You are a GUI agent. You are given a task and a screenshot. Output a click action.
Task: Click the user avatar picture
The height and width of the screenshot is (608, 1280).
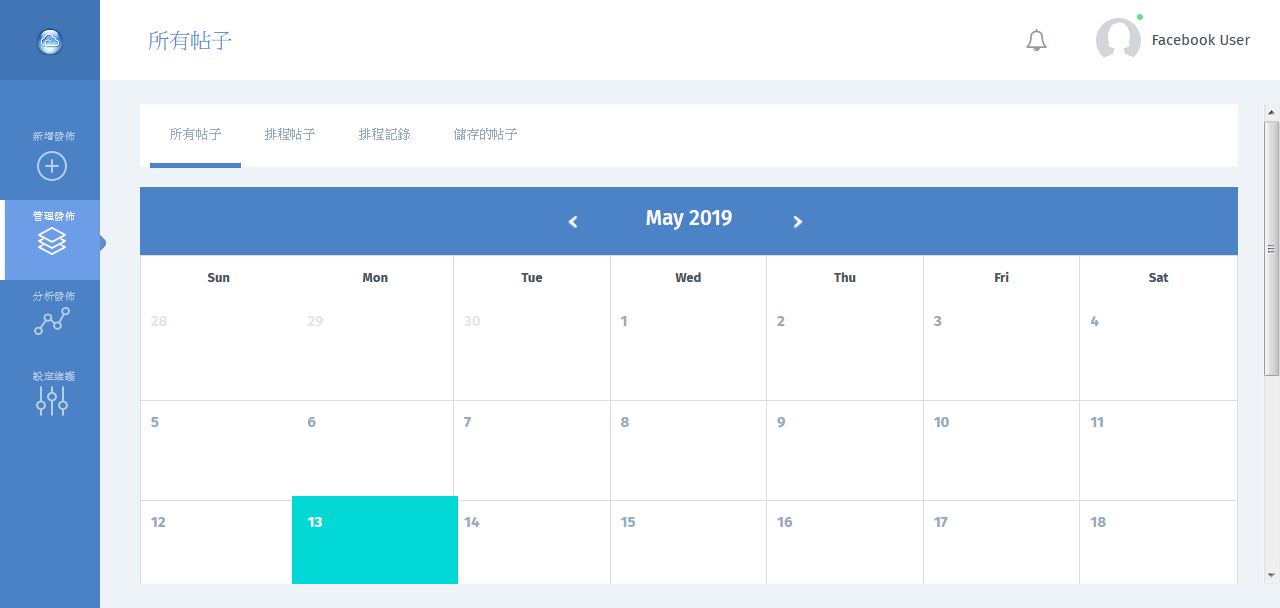tap(1118, 40)
